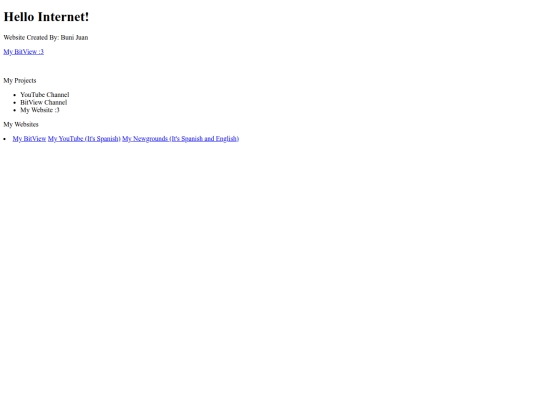Click the "Website Created By:" text
The image size is (540, 405).
pos(31,37)
